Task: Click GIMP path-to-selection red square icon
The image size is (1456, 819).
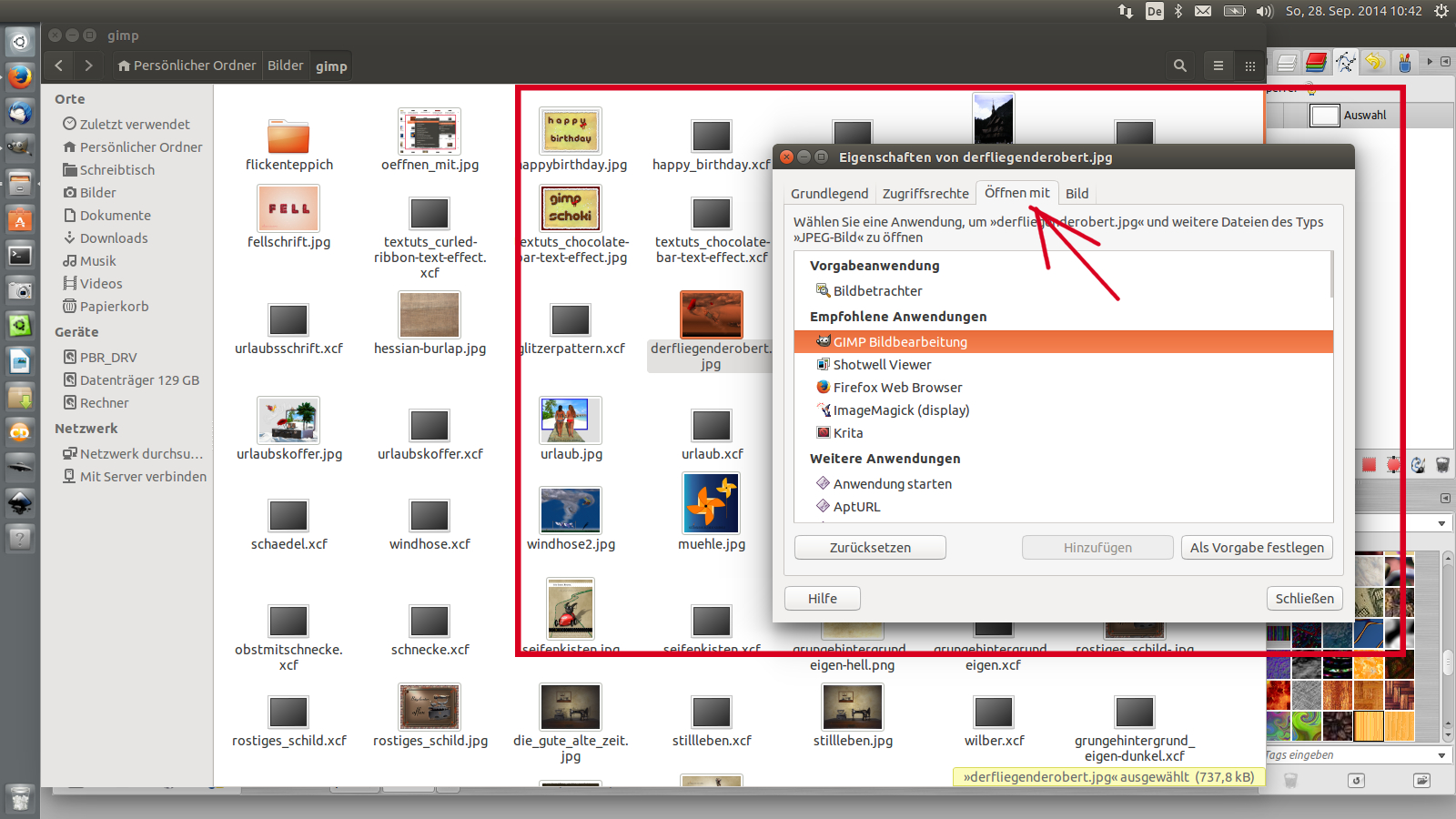Action: [x=1369, y=465]
